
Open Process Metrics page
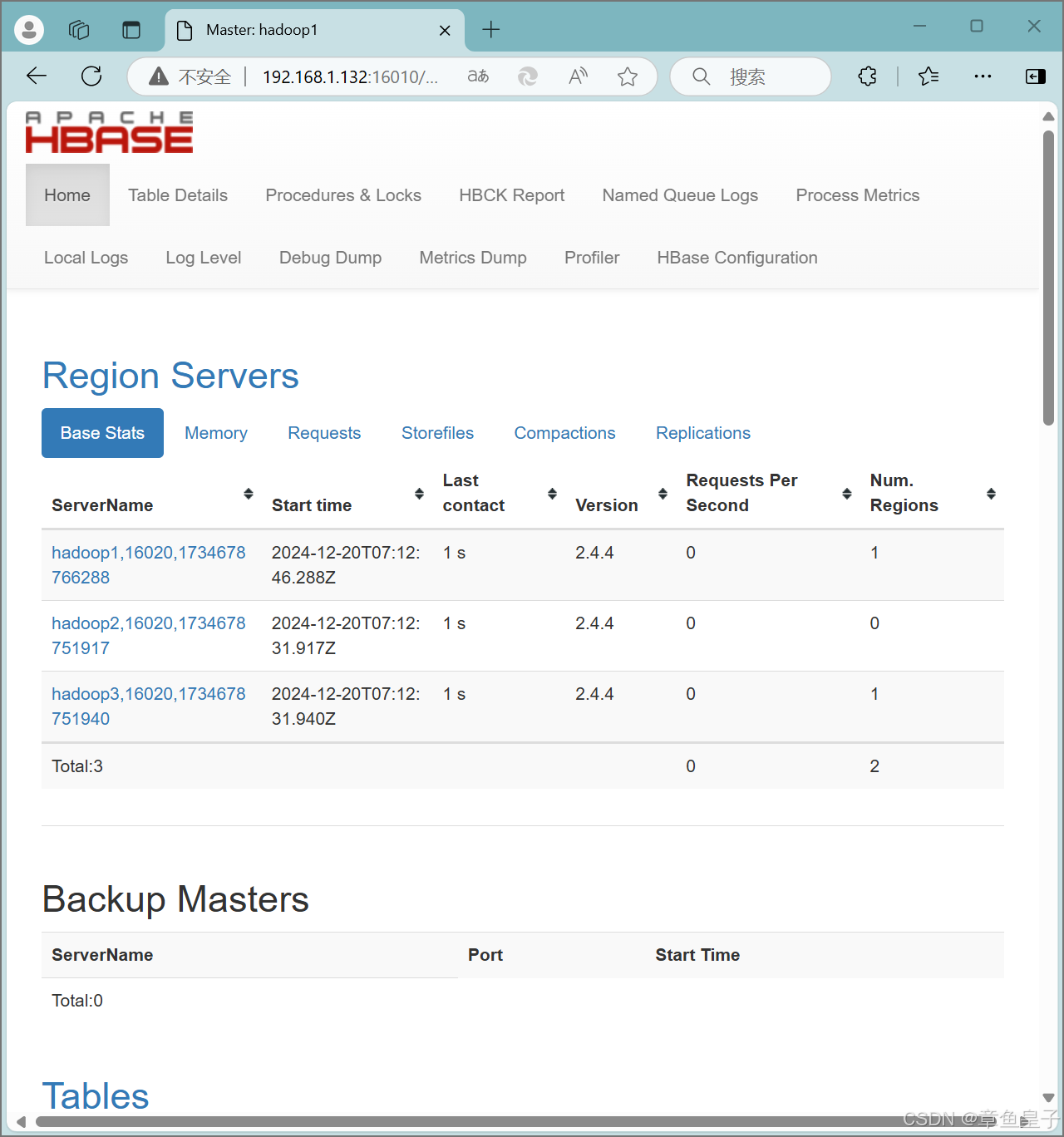(x=858, y=195)
